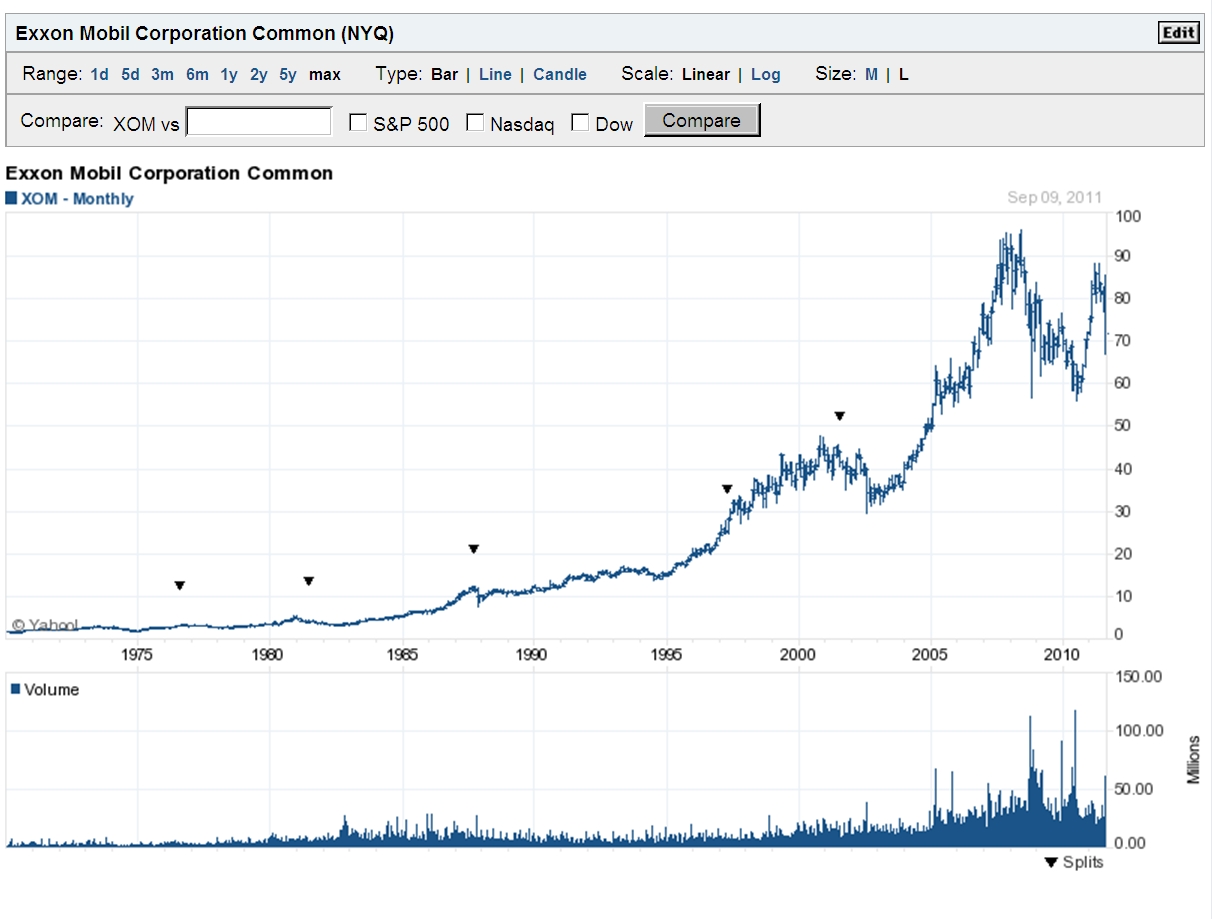Select chart size L
The image size is (1225, 919).
coord(903,74)
